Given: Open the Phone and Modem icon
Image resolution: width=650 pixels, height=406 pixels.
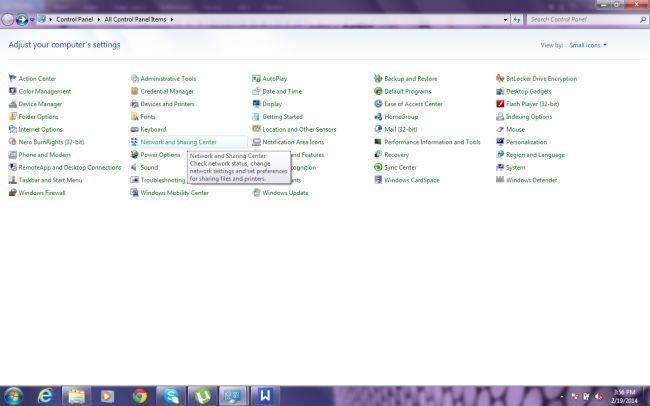Looking at the screenshot, I should click(x=12, y=155).
